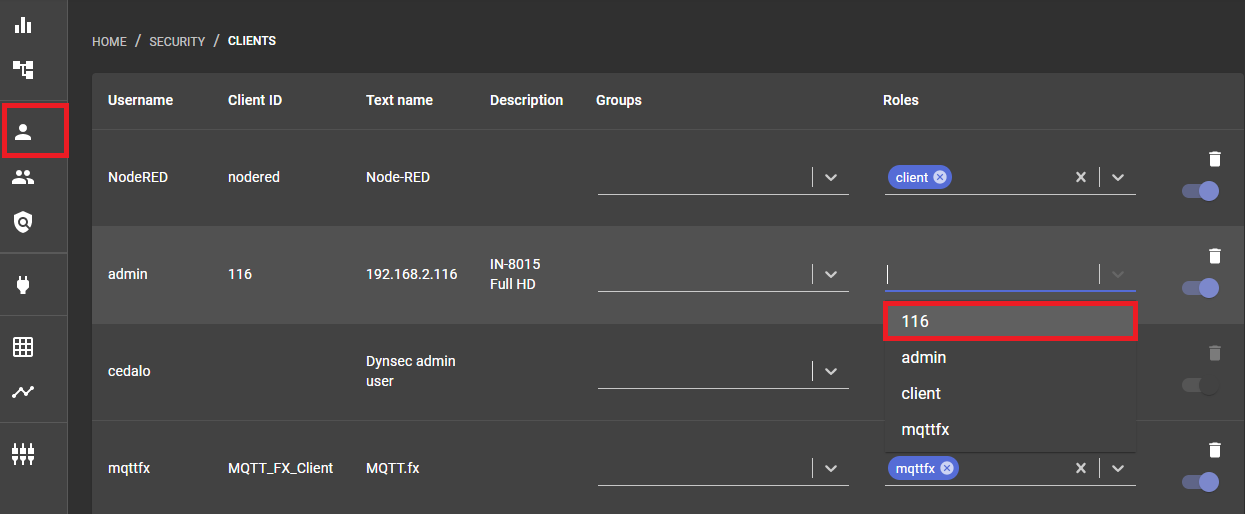Expand the Groups dropdown for cedalo

[x=830, y=371]
